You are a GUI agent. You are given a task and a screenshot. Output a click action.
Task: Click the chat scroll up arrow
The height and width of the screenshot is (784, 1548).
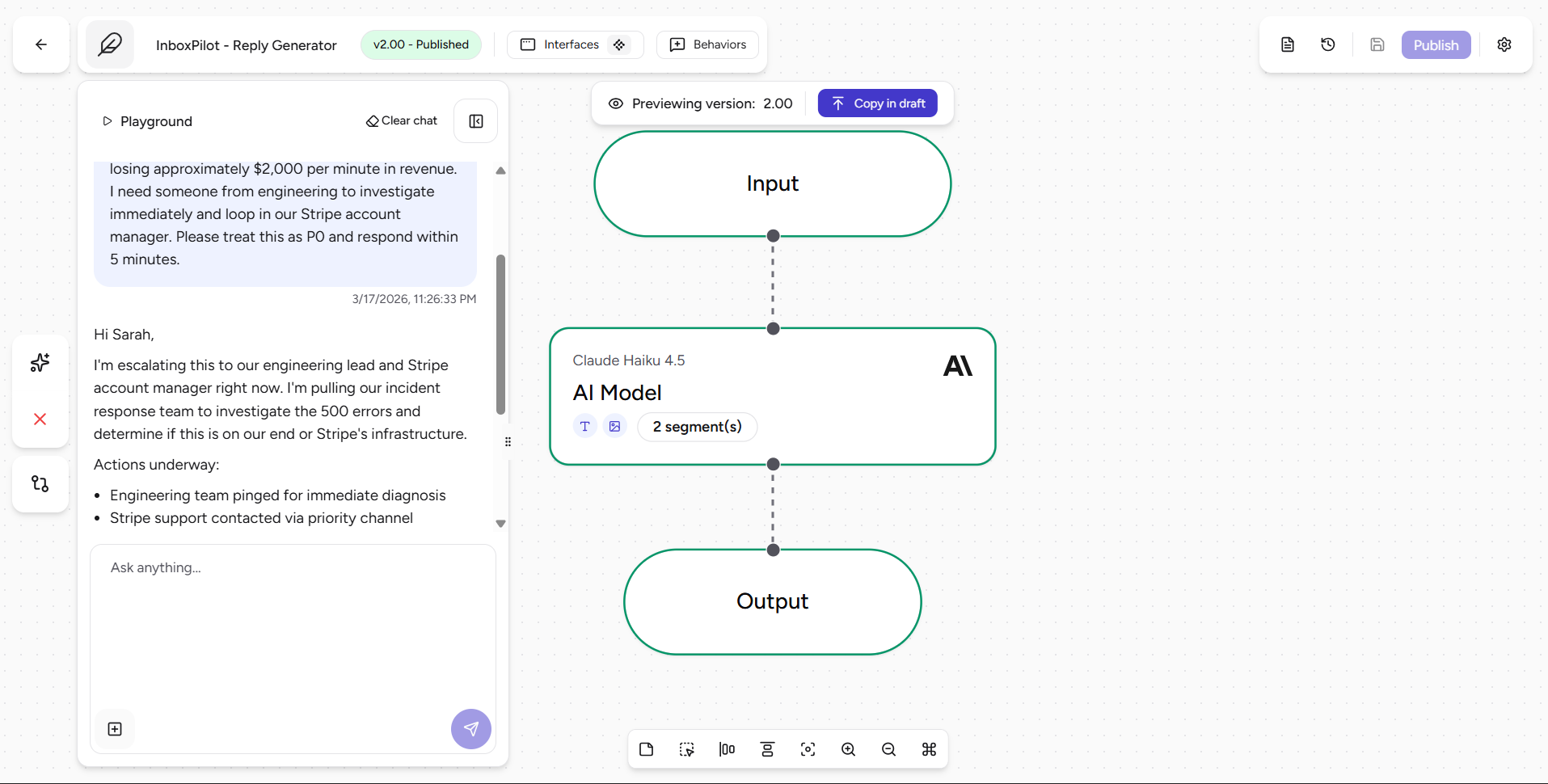click(500, 171)
